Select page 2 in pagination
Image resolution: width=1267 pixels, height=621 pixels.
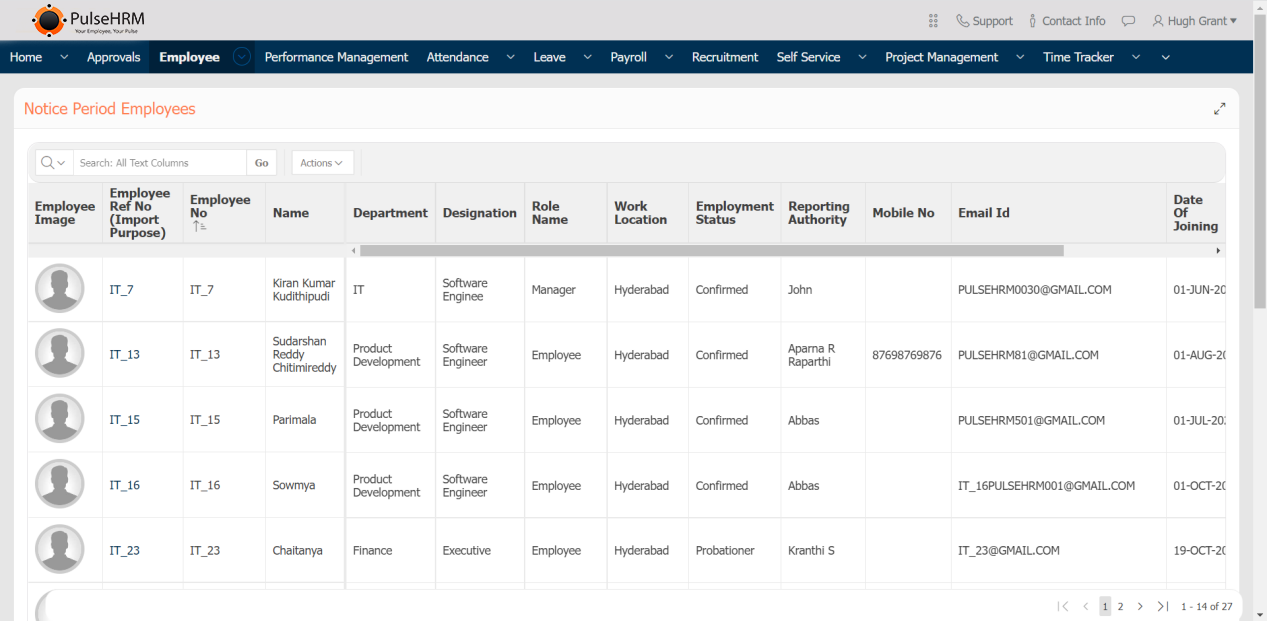(x=1120, y=607)
